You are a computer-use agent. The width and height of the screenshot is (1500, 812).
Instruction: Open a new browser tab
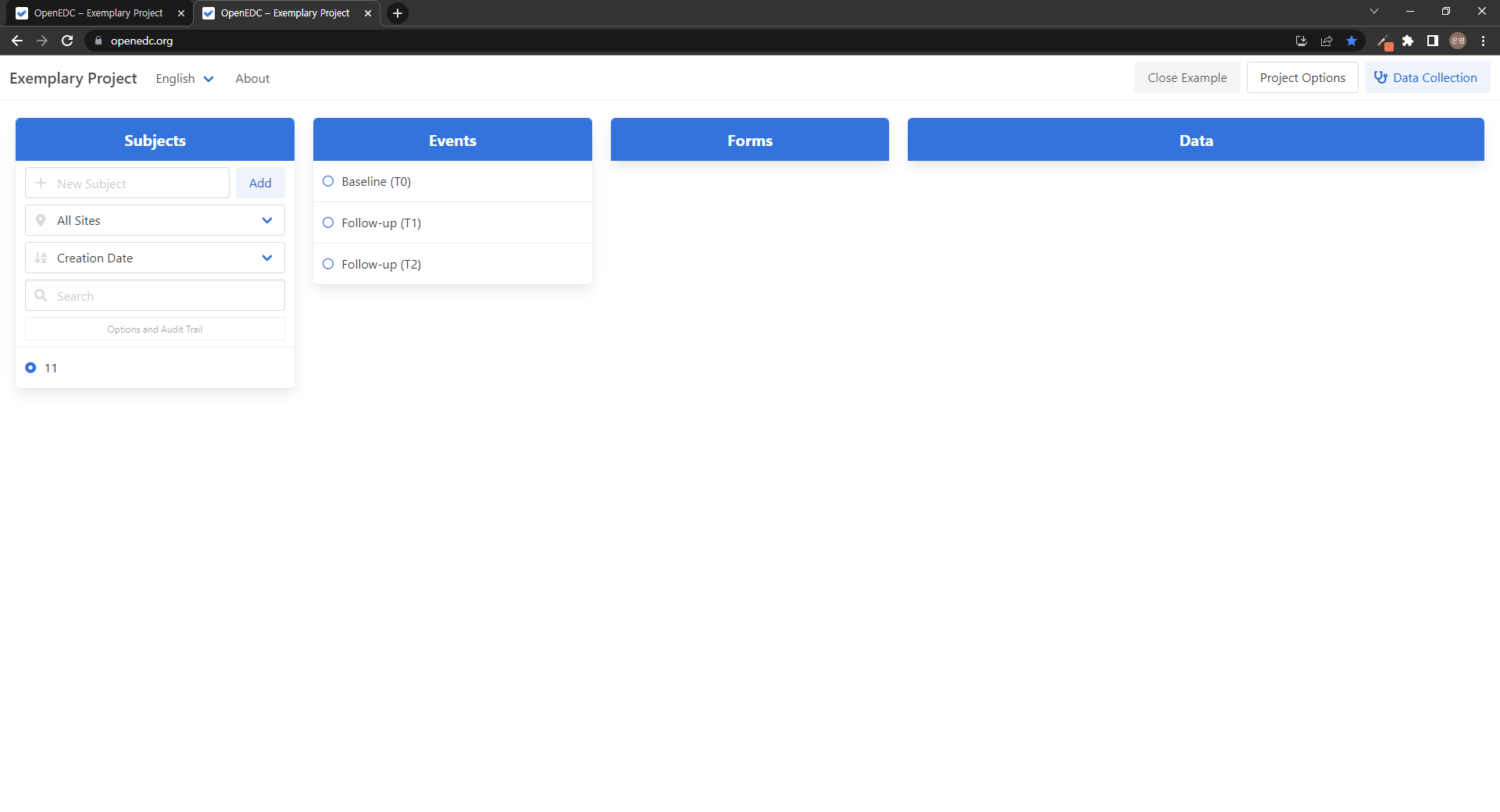[x=398, y=13]
